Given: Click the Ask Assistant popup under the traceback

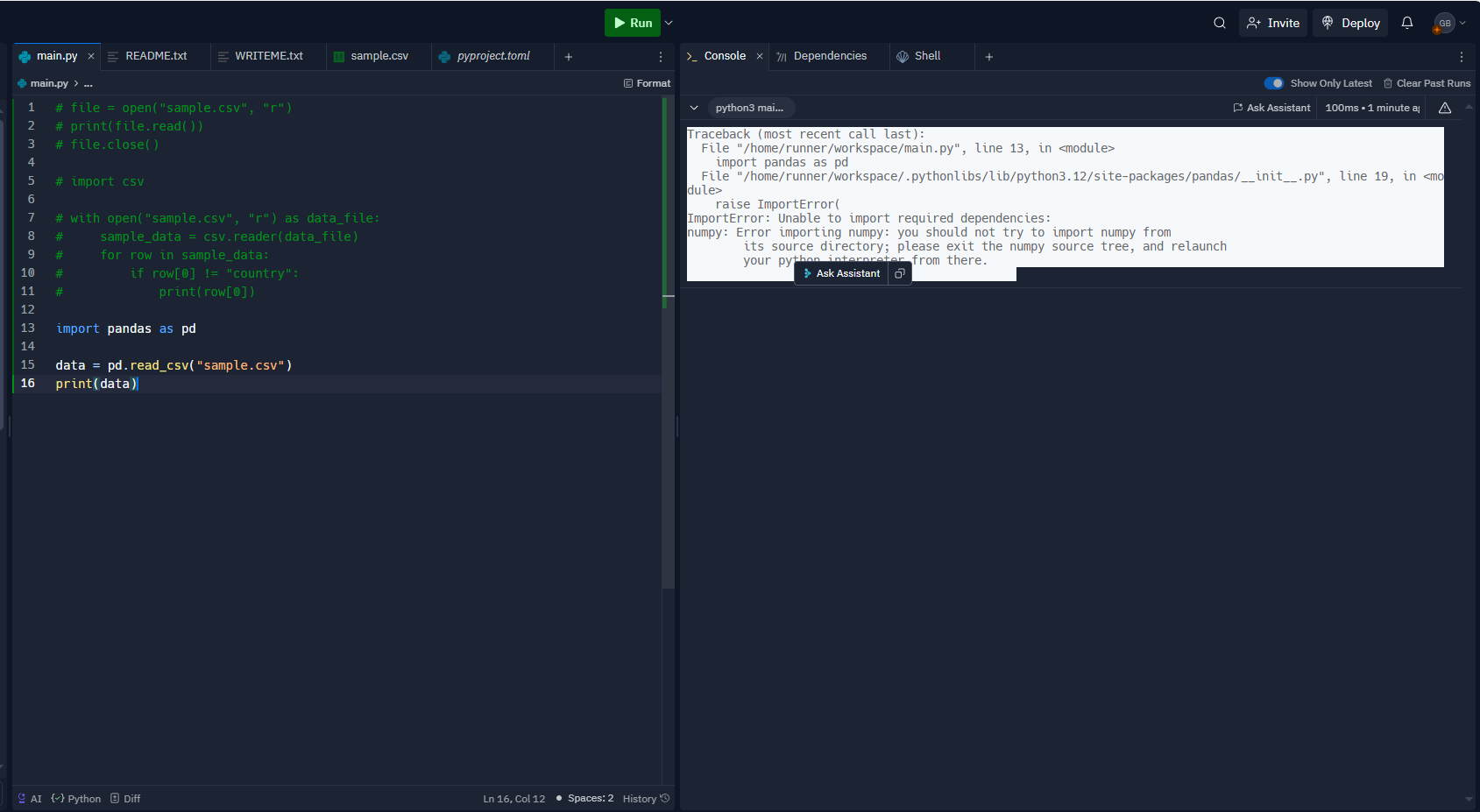Looking at the screenshot, I should (841, 273).
